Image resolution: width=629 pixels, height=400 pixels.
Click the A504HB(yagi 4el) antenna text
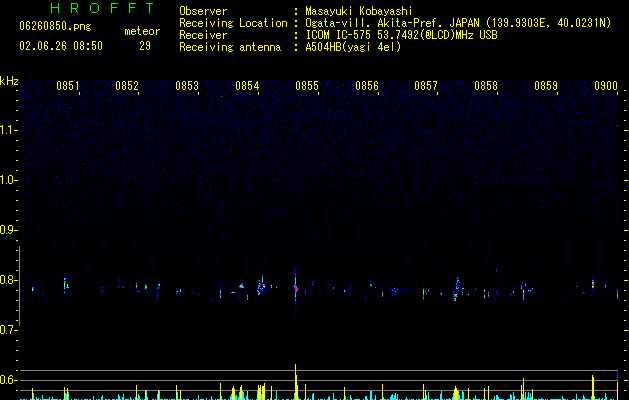(353, 47)
